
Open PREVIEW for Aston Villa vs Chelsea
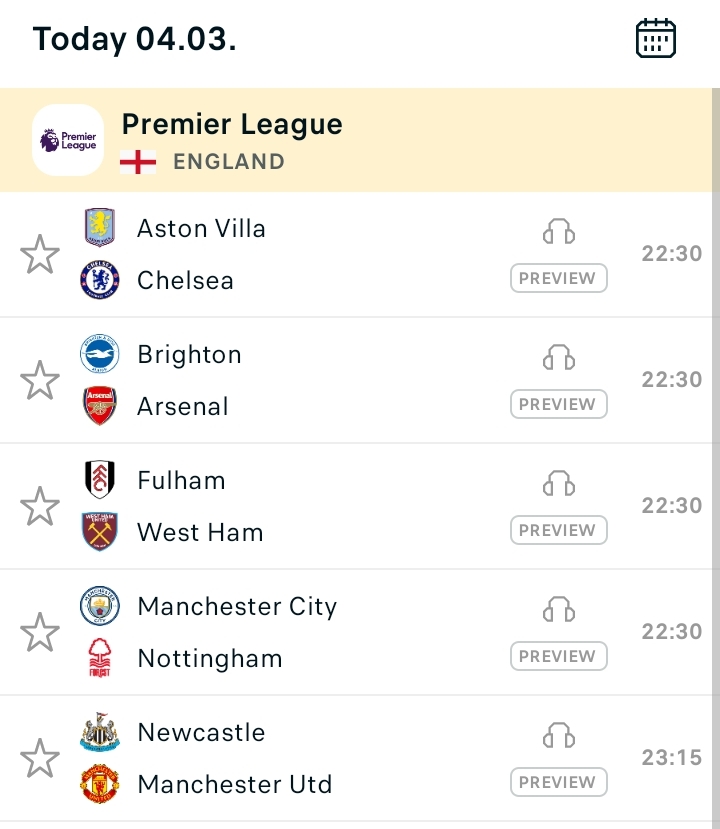point(559,278)
